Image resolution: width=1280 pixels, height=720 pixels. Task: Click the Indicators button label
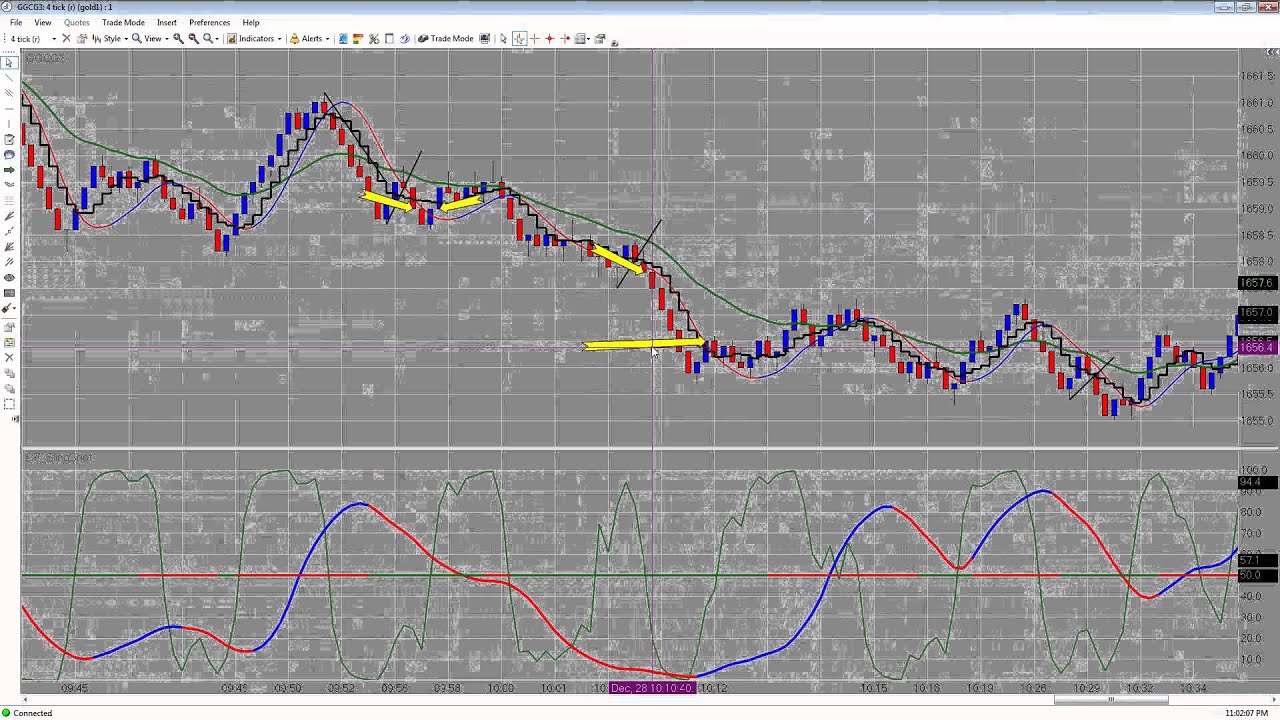[256, 39]
